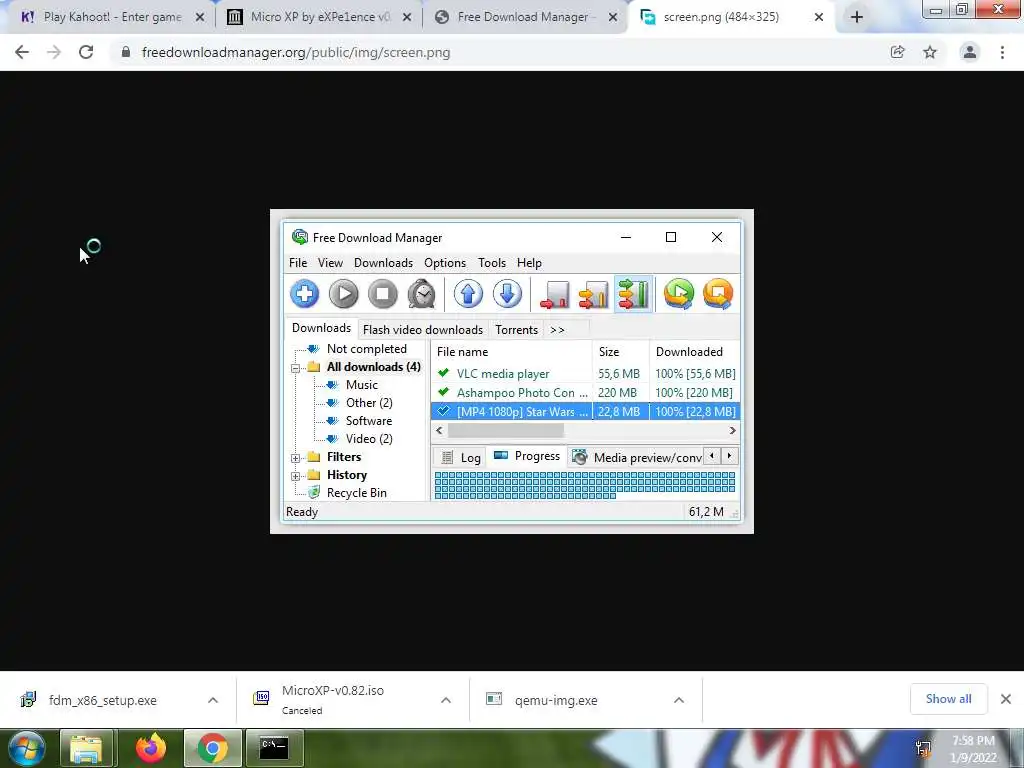Expand the History tree node in image
1024x768 pixels.
click(296, 476)
